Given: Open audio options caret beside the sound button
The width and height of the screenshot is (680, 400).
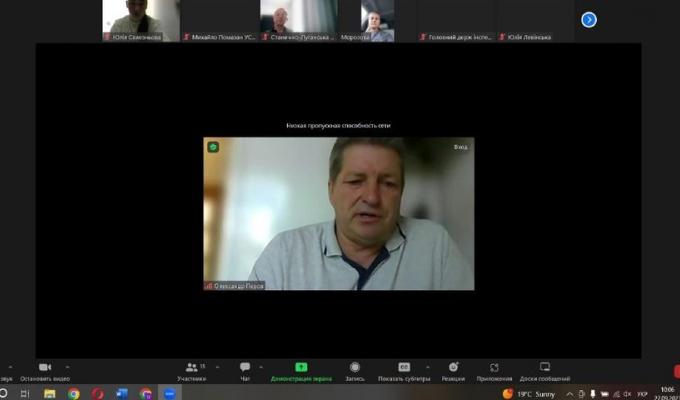Looking at the screenshot, I should (10, 367).
